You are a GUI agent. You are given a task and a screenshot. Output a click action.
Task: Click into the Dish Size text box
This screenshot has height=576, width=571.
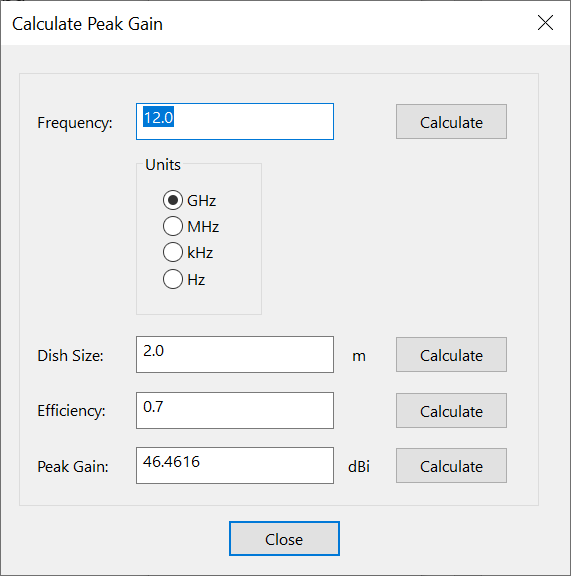[235, 354]
